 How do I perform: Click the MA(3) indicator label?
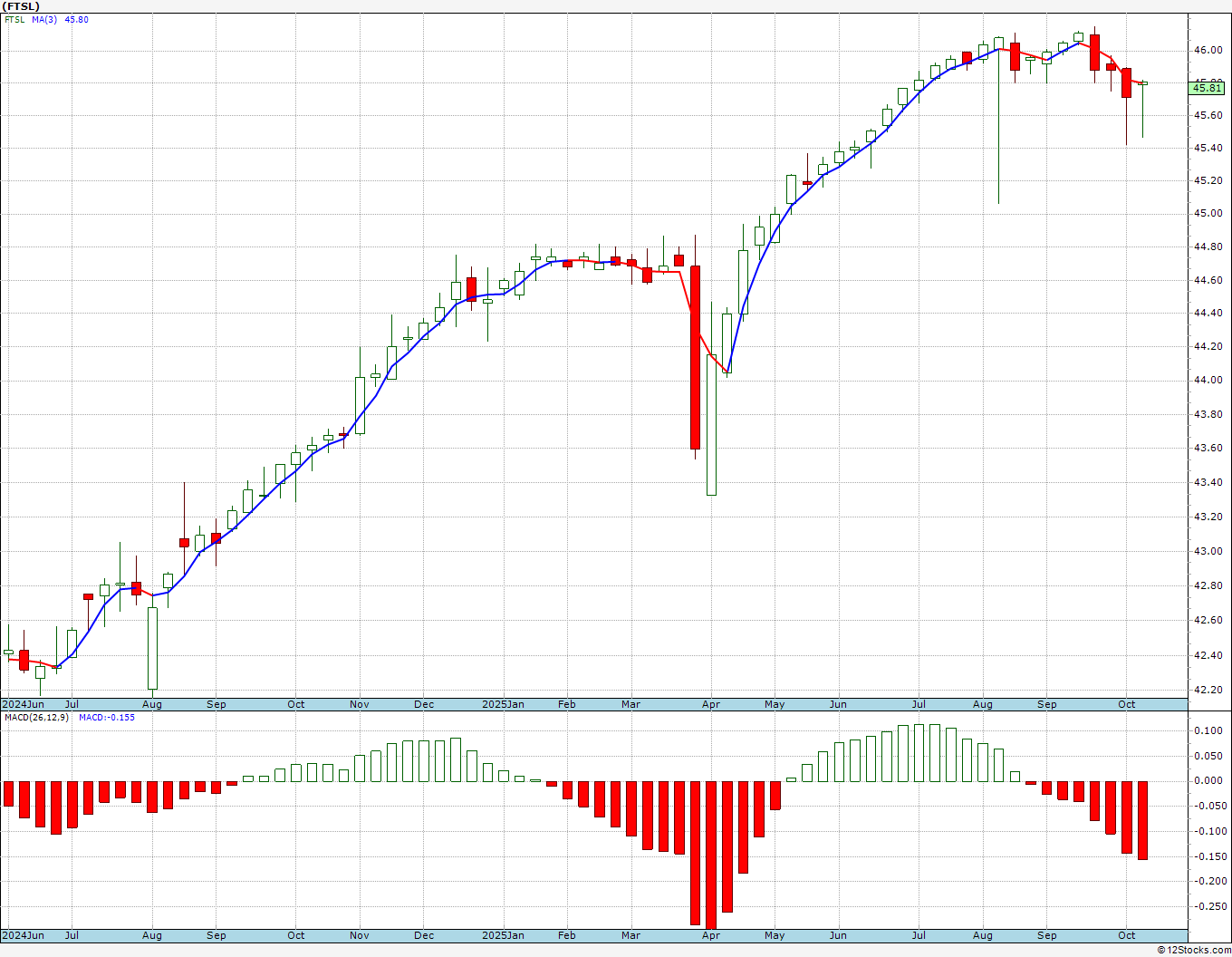point(44,20)
